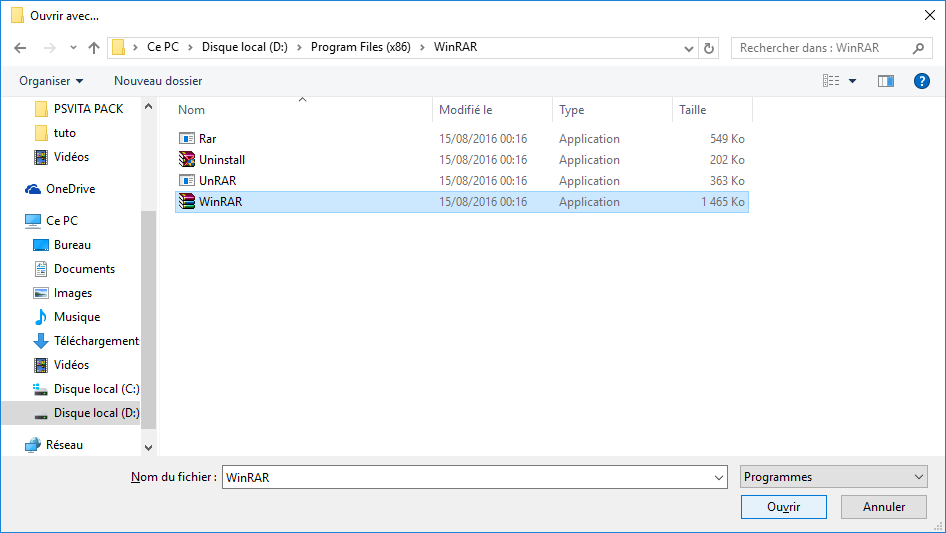Change view layout icon

point(831,81)
